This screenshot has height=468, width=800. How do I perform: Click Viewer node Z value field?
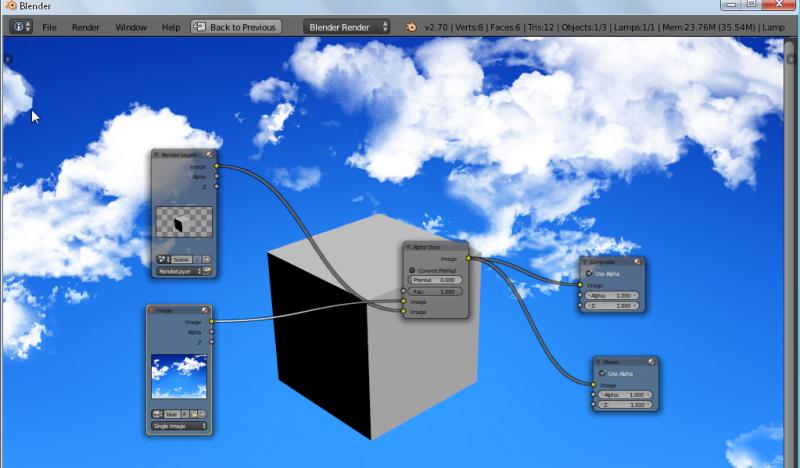[x=625, y=405]
